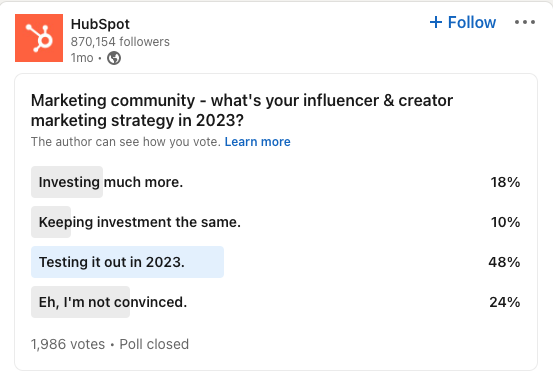Open the HubSpot company name link
The width and height of the screenshot is (553, 375).
coord(100,24)
